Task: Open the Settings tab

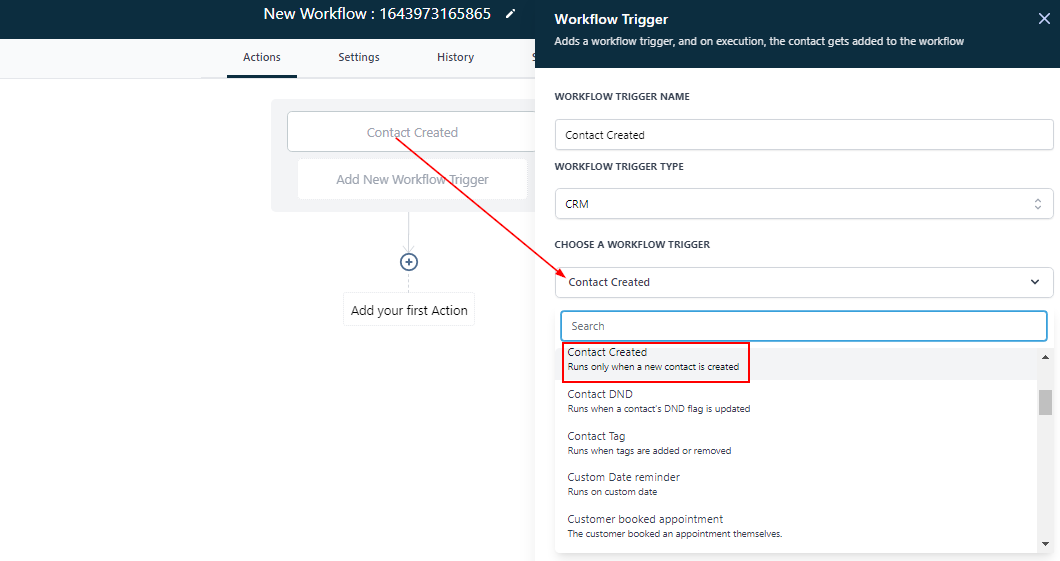Action: 358,57
